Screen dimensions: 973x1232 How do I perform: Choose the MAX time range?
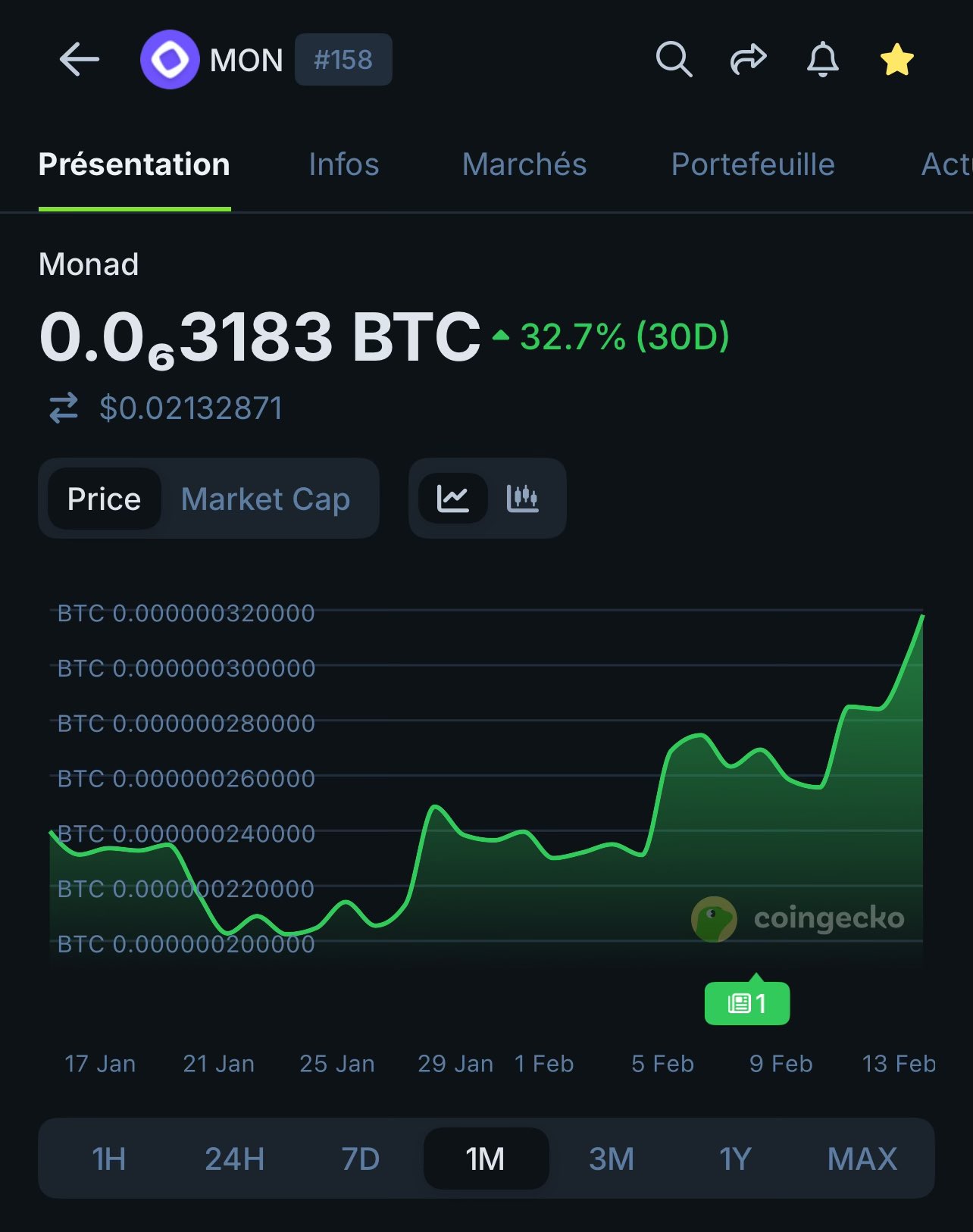(x=862, y=1159)
